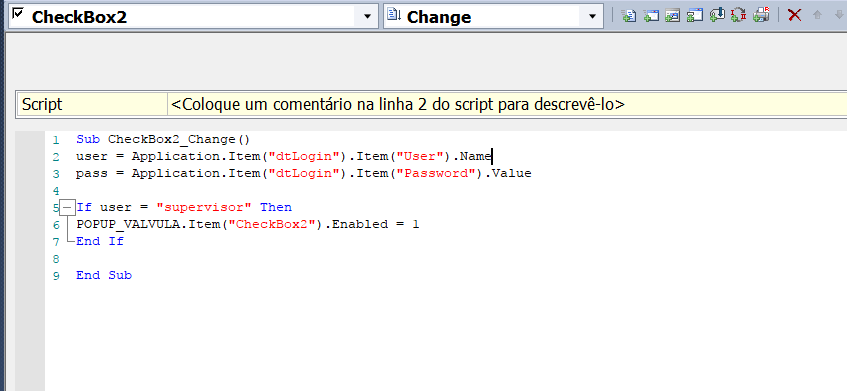
Task: Move the script up with the arrow
Action: point(817,15)
